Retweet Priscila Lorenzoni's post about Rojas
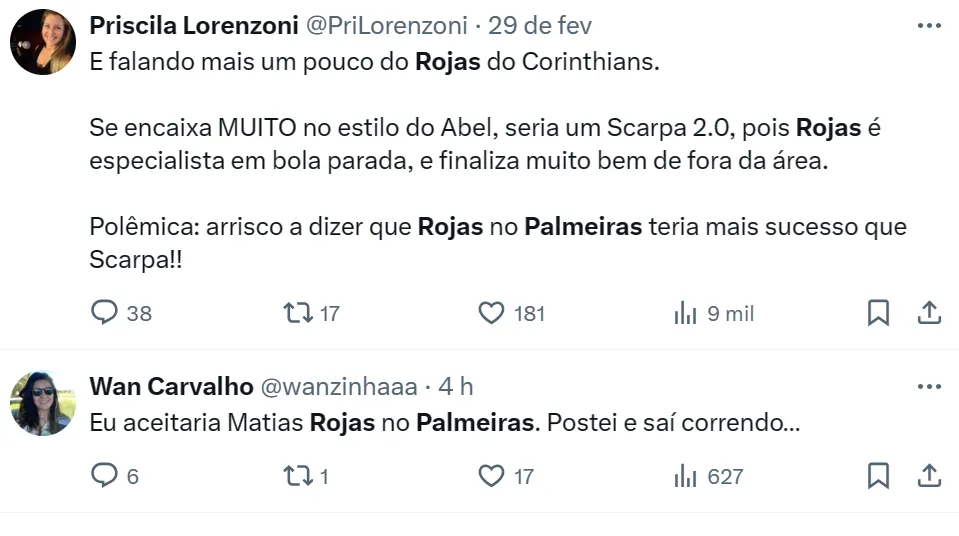Image resolution: width=959 pixels, height=536 pixels. click(x=298, y=313)
